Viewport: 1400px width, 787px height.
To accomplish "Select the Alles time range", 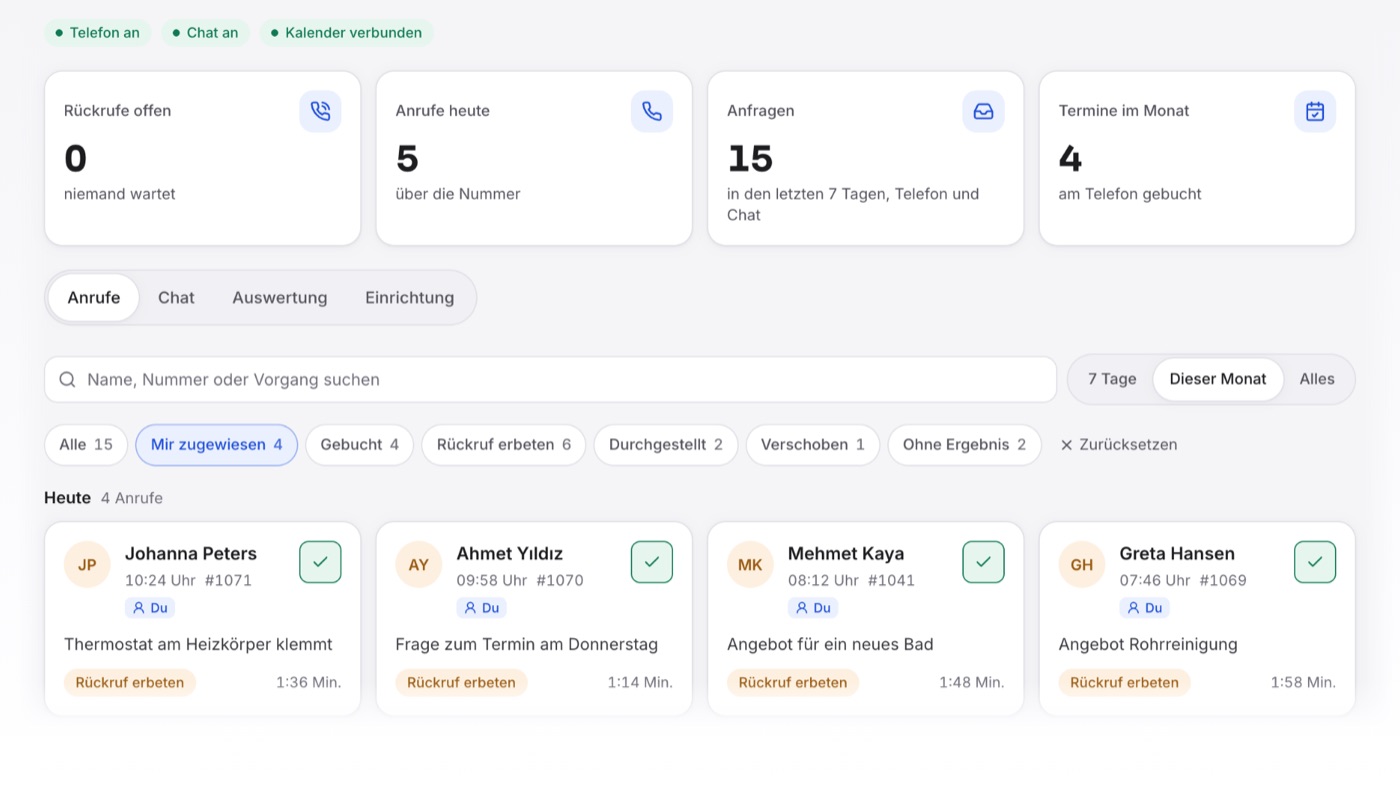I will point(1317,380).
